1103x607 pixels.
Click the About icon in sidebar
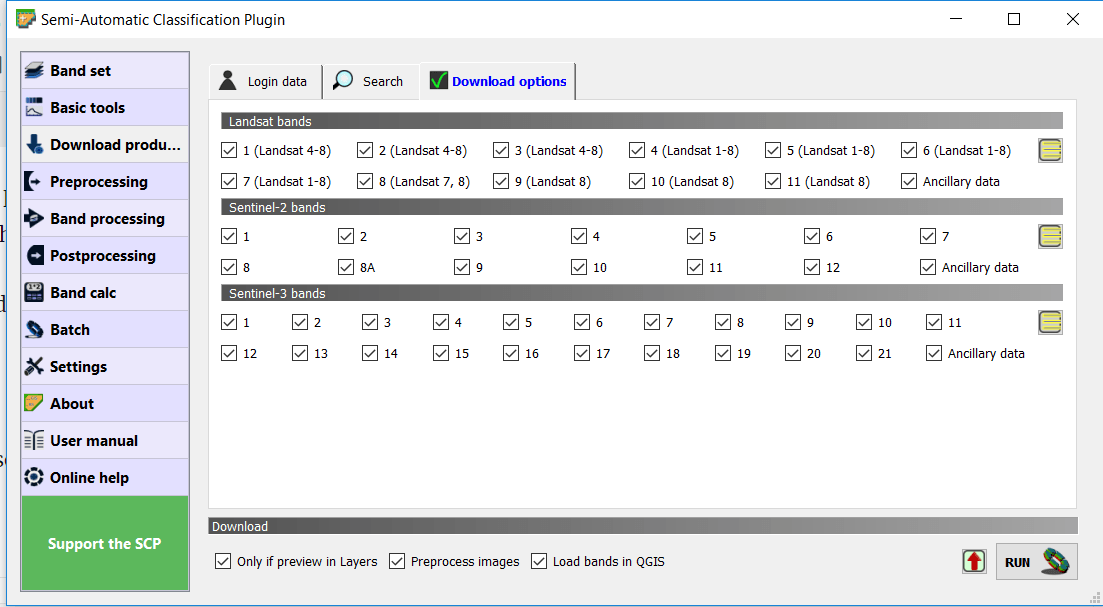34,404
